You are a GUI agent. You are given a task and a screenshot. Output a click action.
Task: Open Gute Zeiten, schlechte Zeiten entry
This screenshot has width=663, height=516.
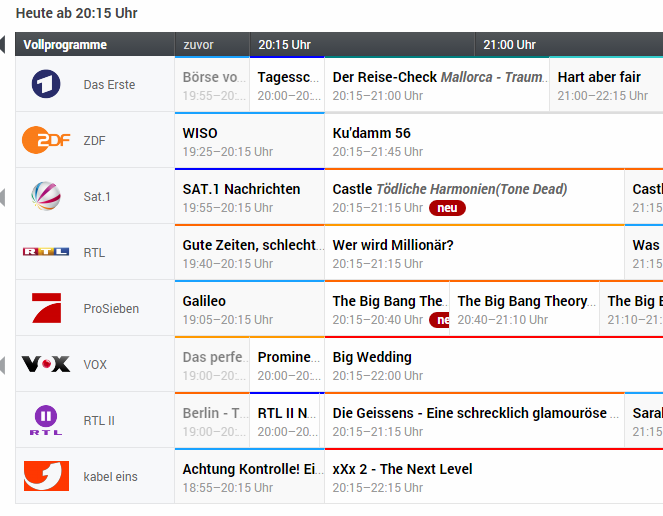(249, 253)
